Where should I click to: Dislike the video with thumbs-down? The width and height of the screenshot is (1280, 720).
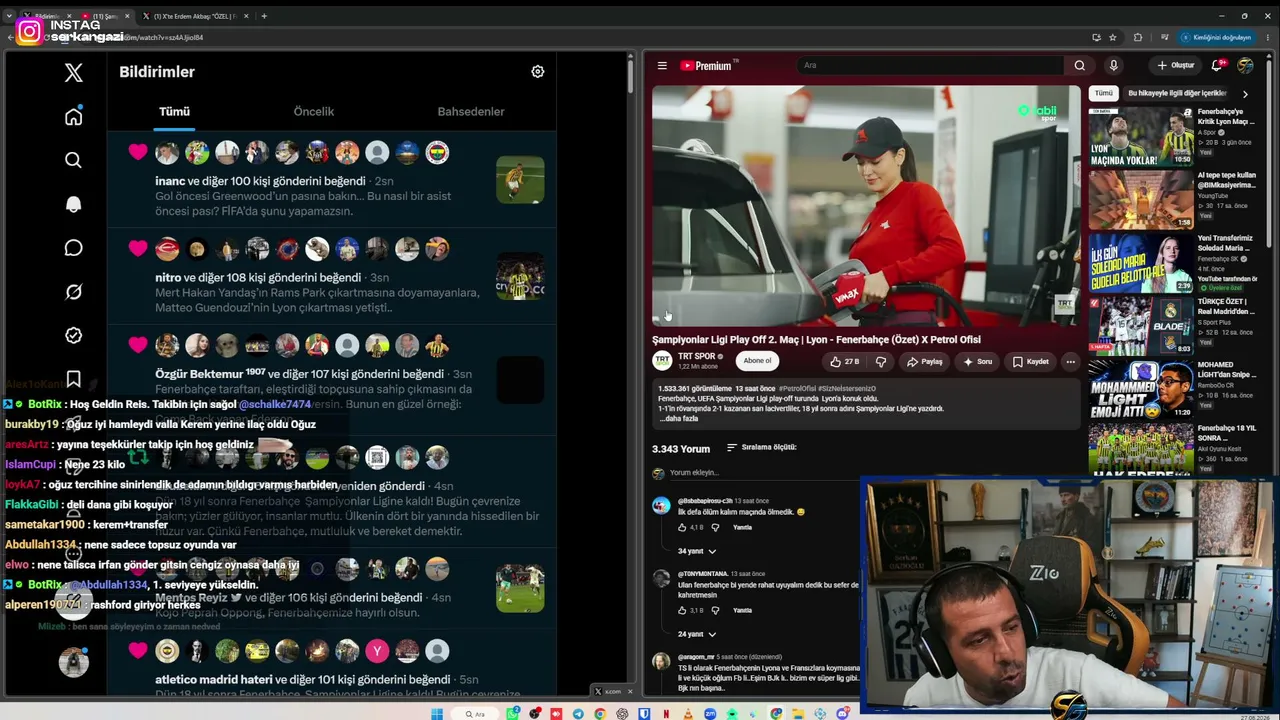[881, 362]
